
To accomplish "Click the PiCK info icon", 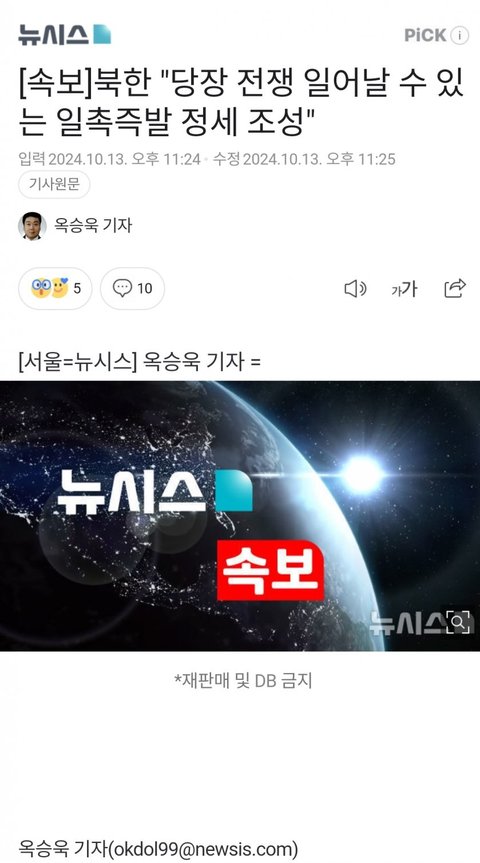I will pyautogui.click(x=460, y=35).
